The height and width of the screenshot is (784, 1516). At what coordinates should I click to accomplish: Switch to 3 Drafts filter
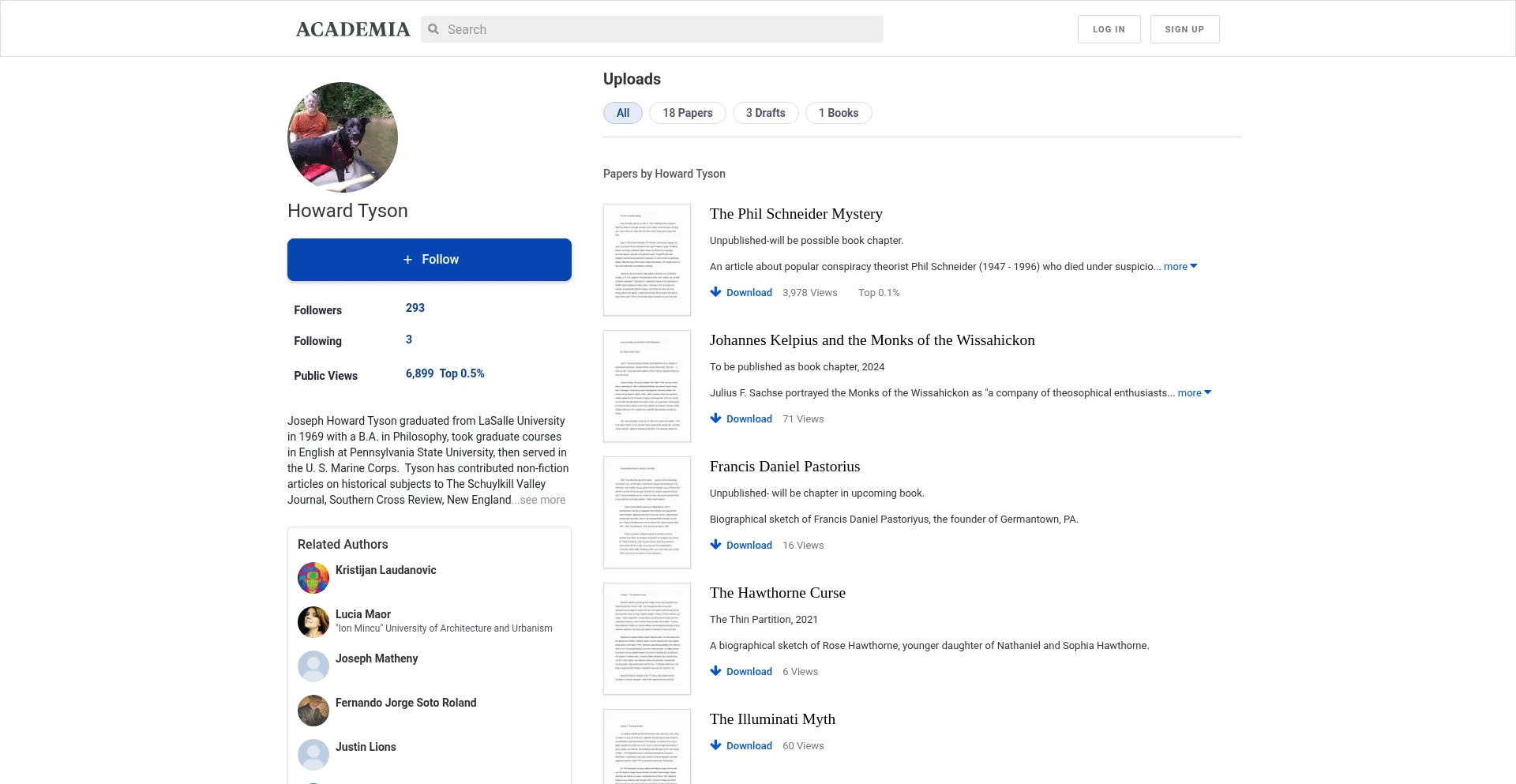[766, 113]
